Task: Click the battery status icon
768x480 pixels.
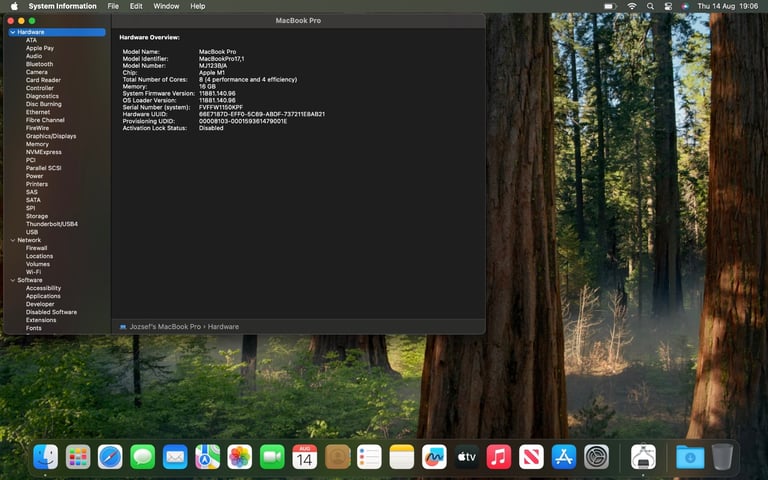Action: click(x=609, y=6)
